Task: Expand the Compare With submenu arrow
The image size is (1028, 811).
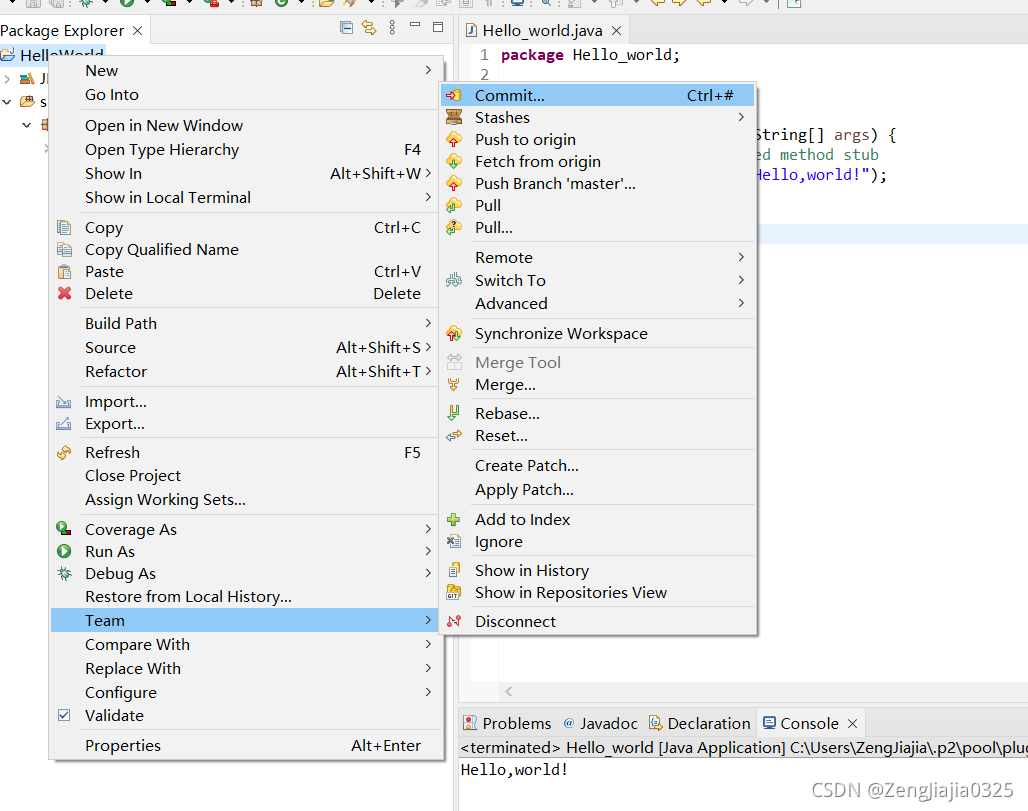Action: (x=428, y=644)
